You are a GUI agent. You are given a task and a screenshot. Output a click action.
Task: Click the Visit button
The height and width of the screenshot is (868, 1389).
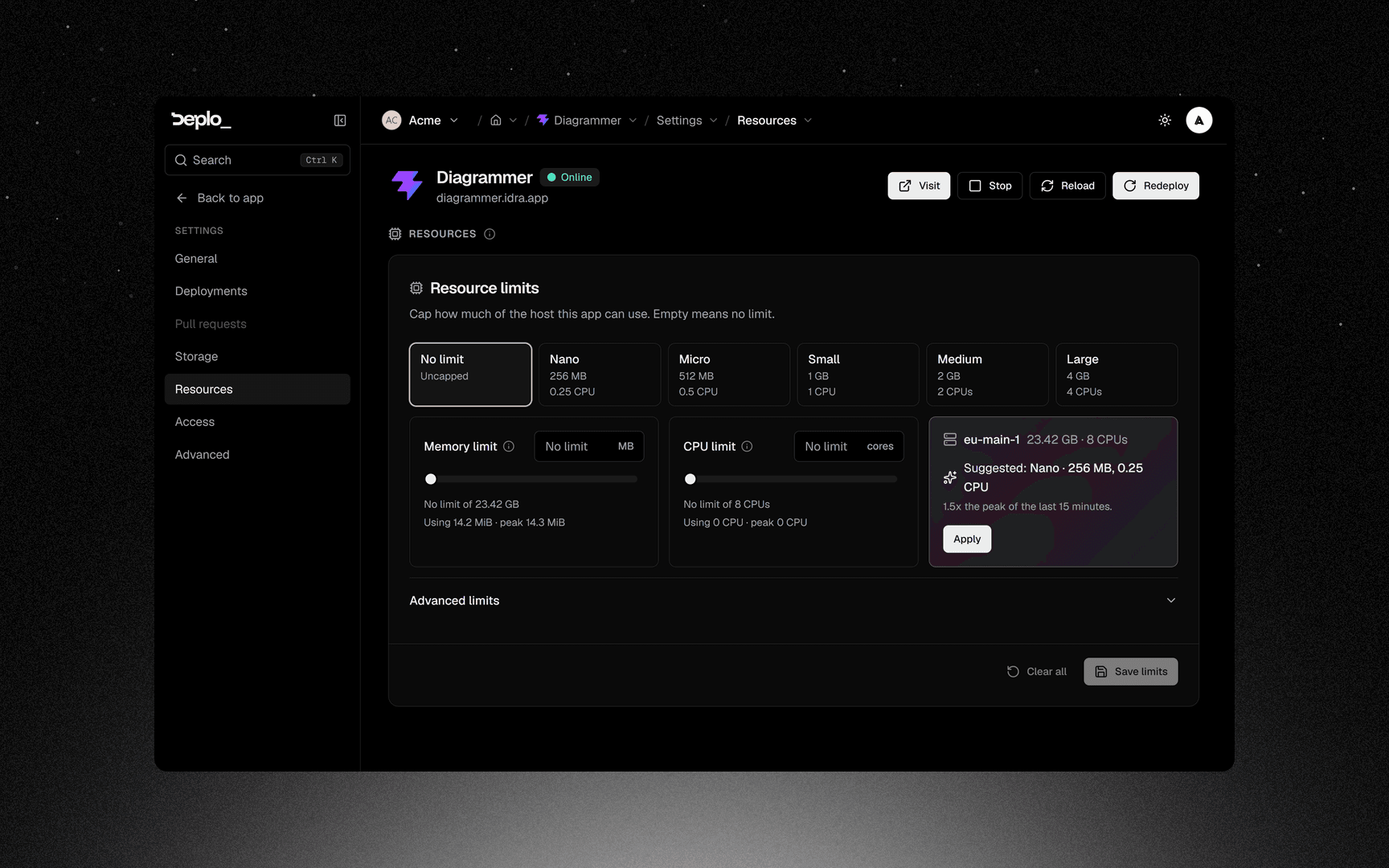[919, 186]
